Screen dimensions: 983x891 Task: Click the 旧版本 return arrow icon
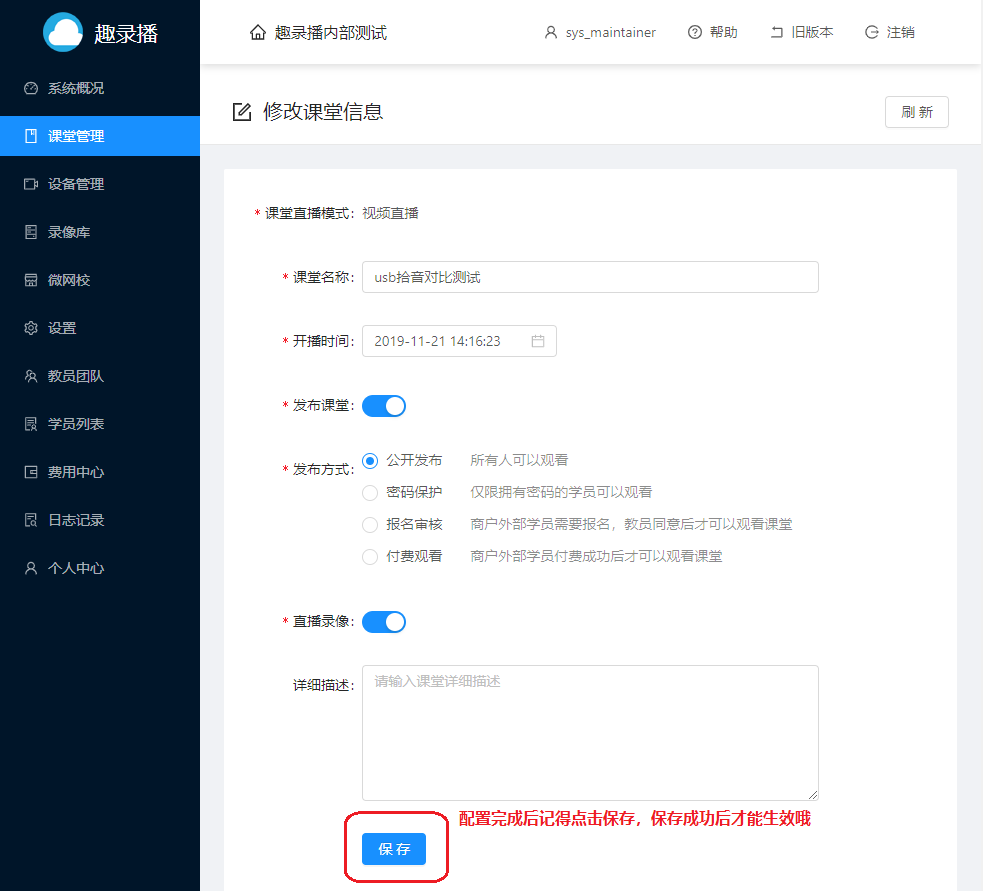coord(777,32)
